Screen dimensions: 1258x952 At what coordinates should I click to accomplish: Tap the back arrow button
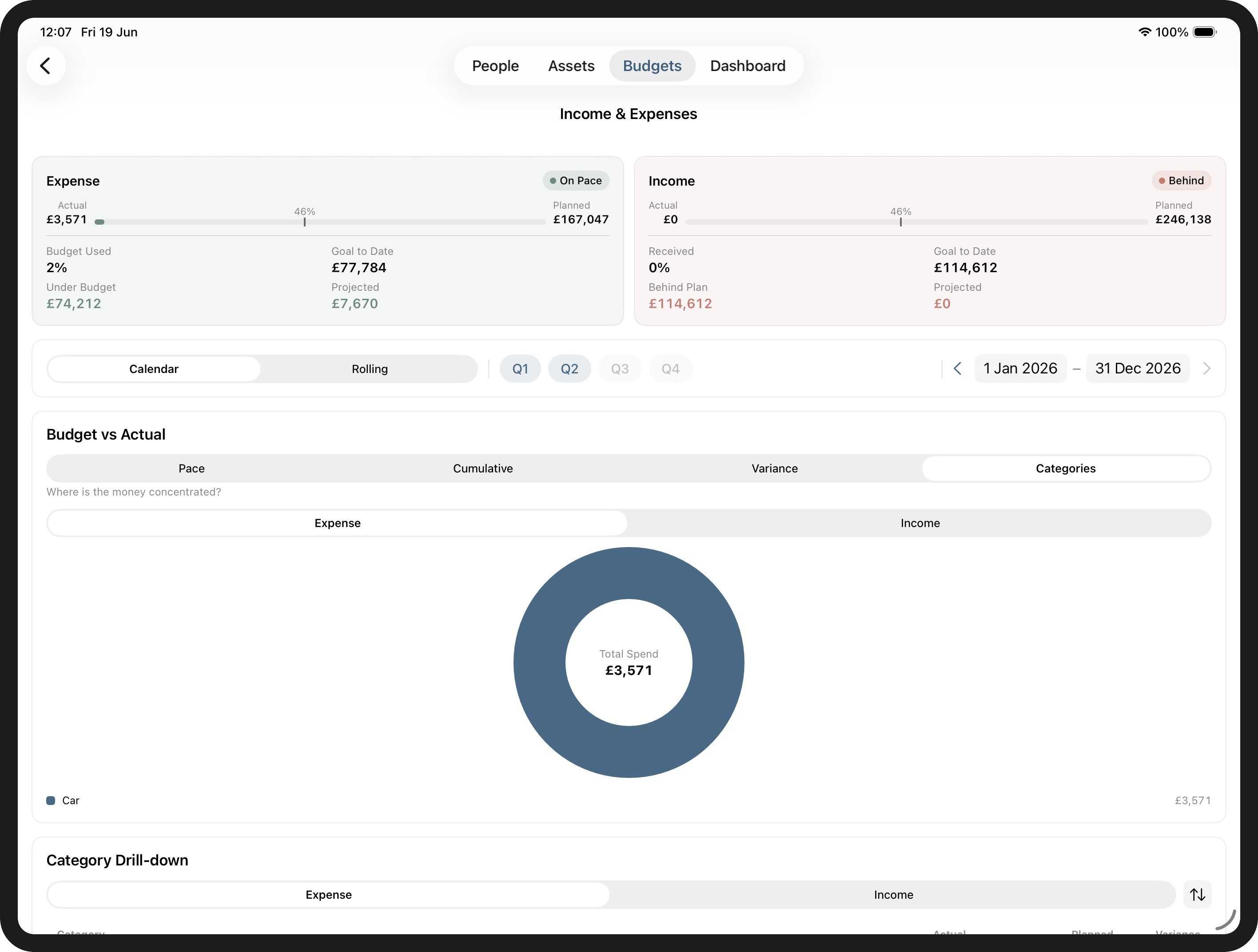46,66
